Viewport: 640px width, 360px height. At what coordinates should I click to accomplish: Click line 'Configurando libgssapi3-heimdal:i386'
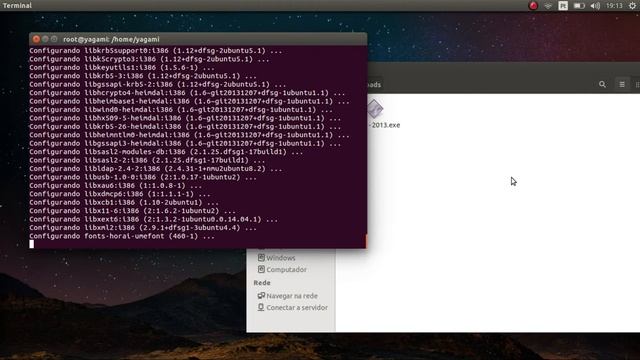185,143
